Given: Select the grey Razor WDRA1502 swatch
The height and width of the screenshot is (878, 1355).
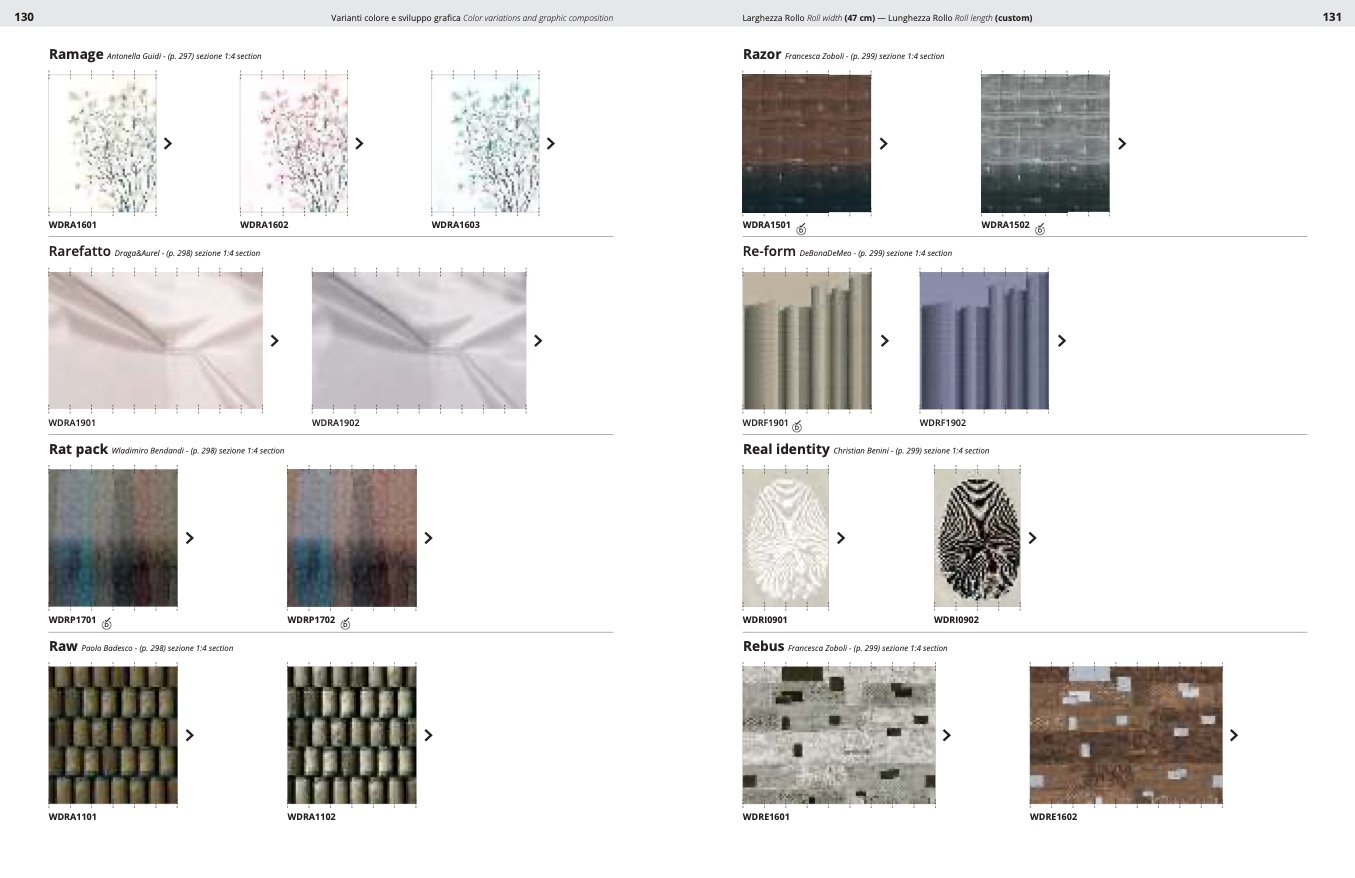Looking at the screenshot, I should (x=1045, y=143).
